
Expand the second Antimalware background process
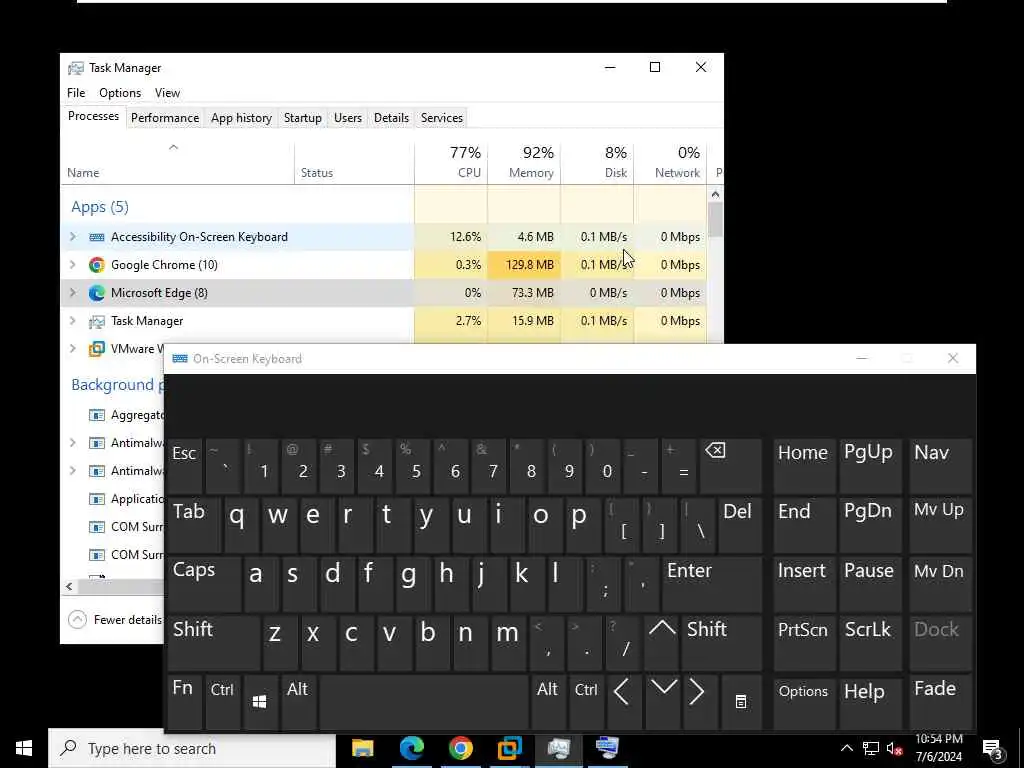pyautogui.click(x=72, y=471)
